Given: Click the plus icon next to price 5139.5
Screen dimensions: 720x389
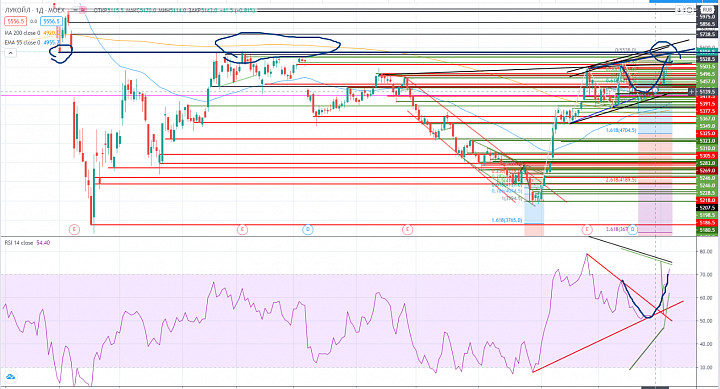Looking at the screenshot, I should click(692, 92).
